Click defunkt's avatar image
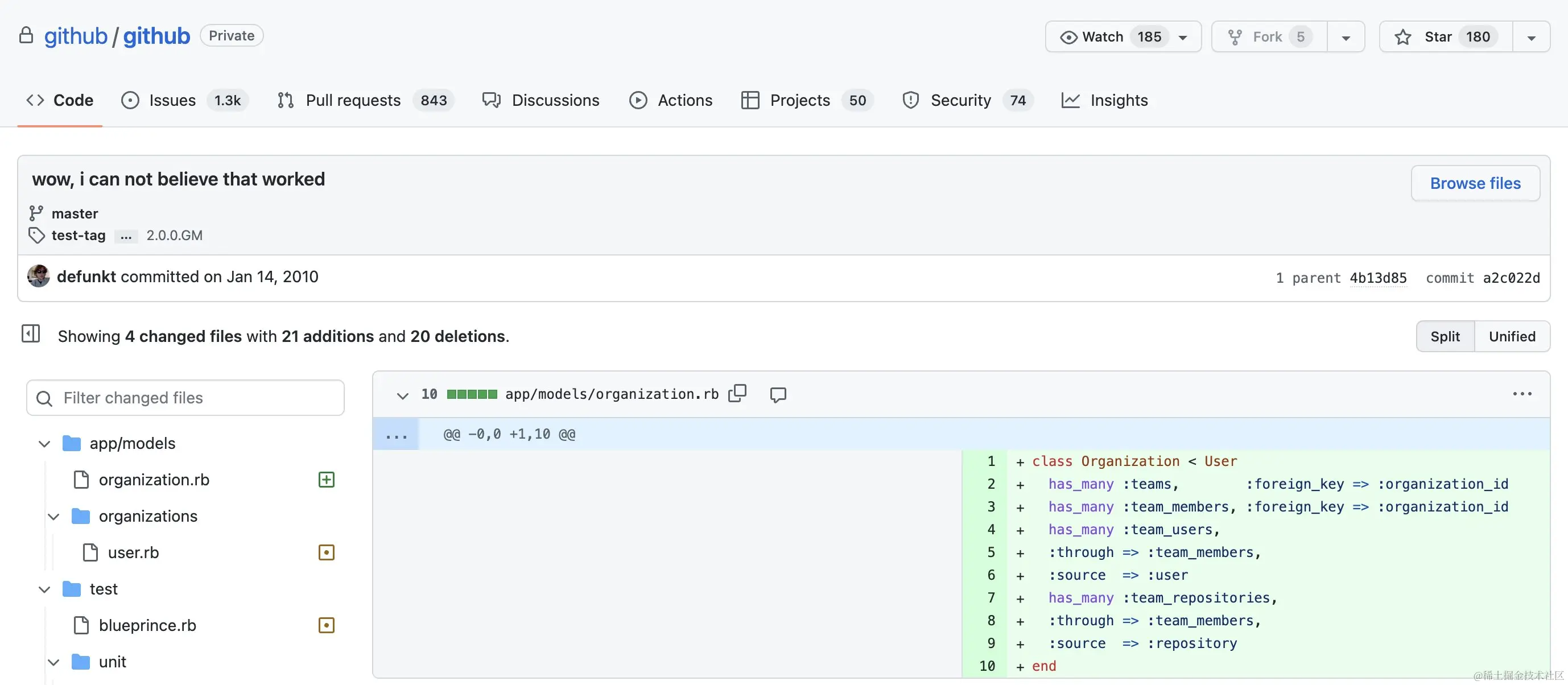Screen dimensions: 1568x685 (x=39, y=277)
